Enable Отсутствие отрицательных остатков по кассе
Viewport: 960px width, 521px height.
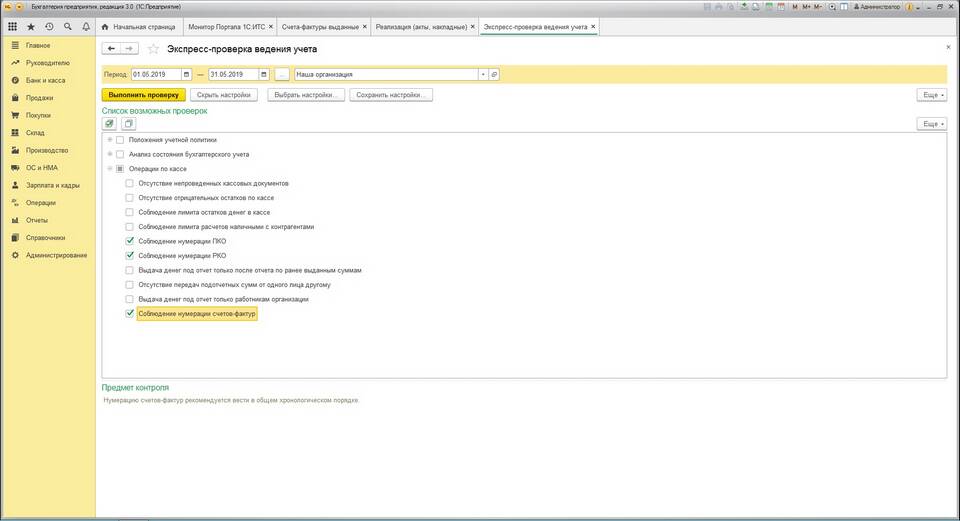129,198
